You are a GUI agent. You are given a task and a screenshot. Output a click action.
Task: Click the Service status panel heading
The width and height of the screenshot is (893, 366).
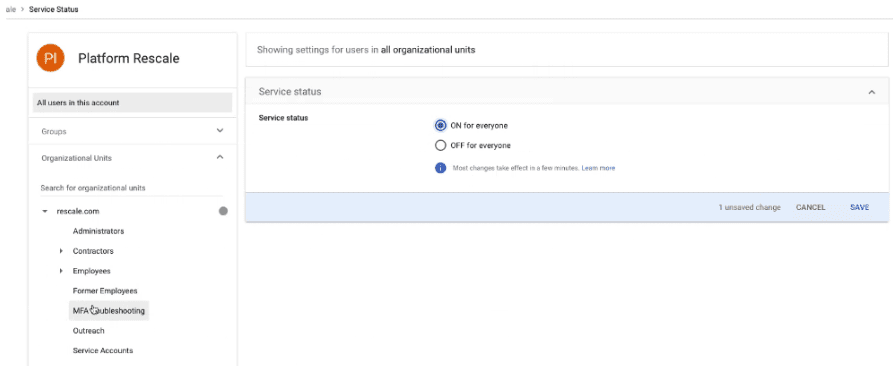click(290, 91)
